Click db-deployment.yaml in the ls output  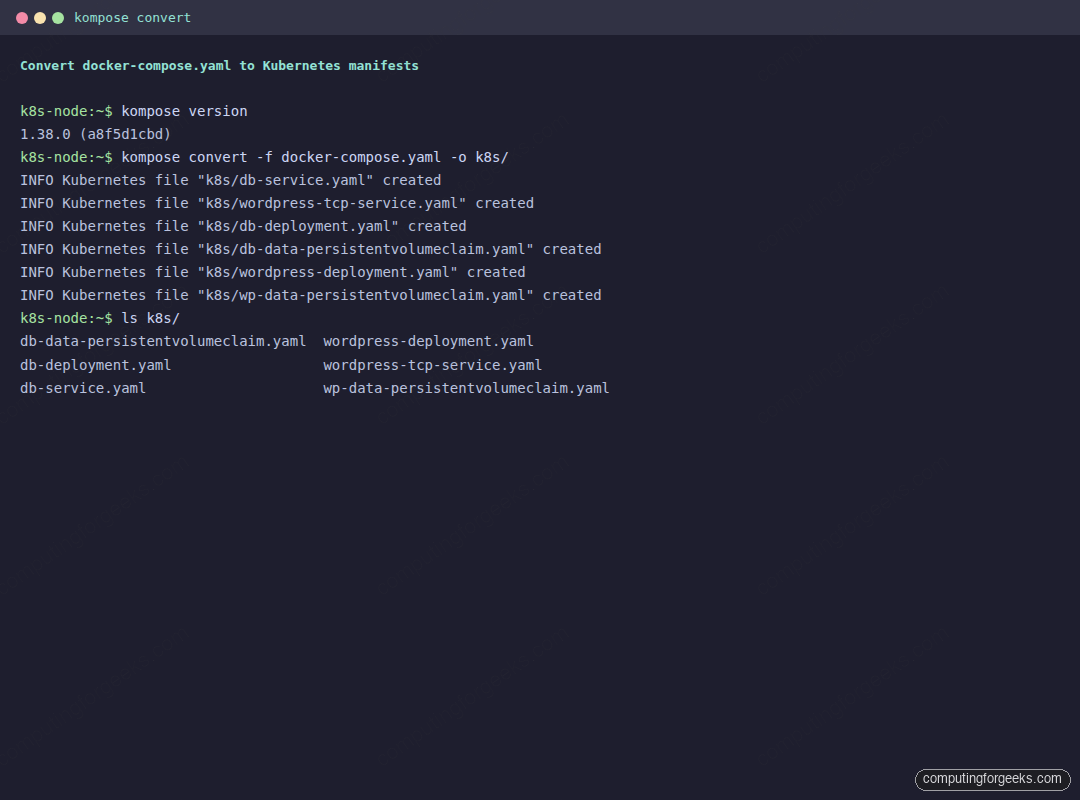(95, 365)
